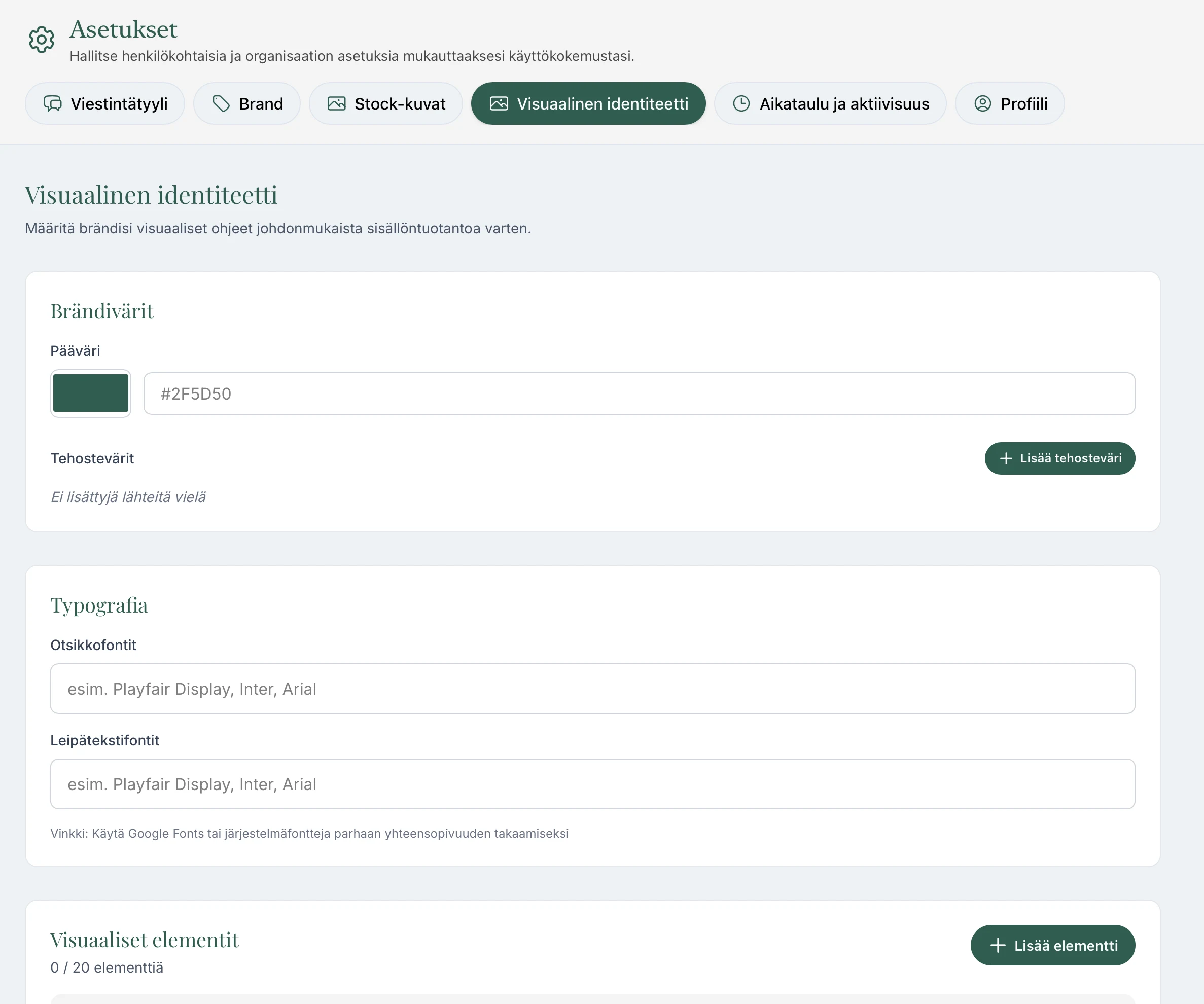Click the picture icon on Visuaalinen identiteetti tab
Image resolution: width=1204 pixels, height=1004 pixels.
tap(499, 104)
